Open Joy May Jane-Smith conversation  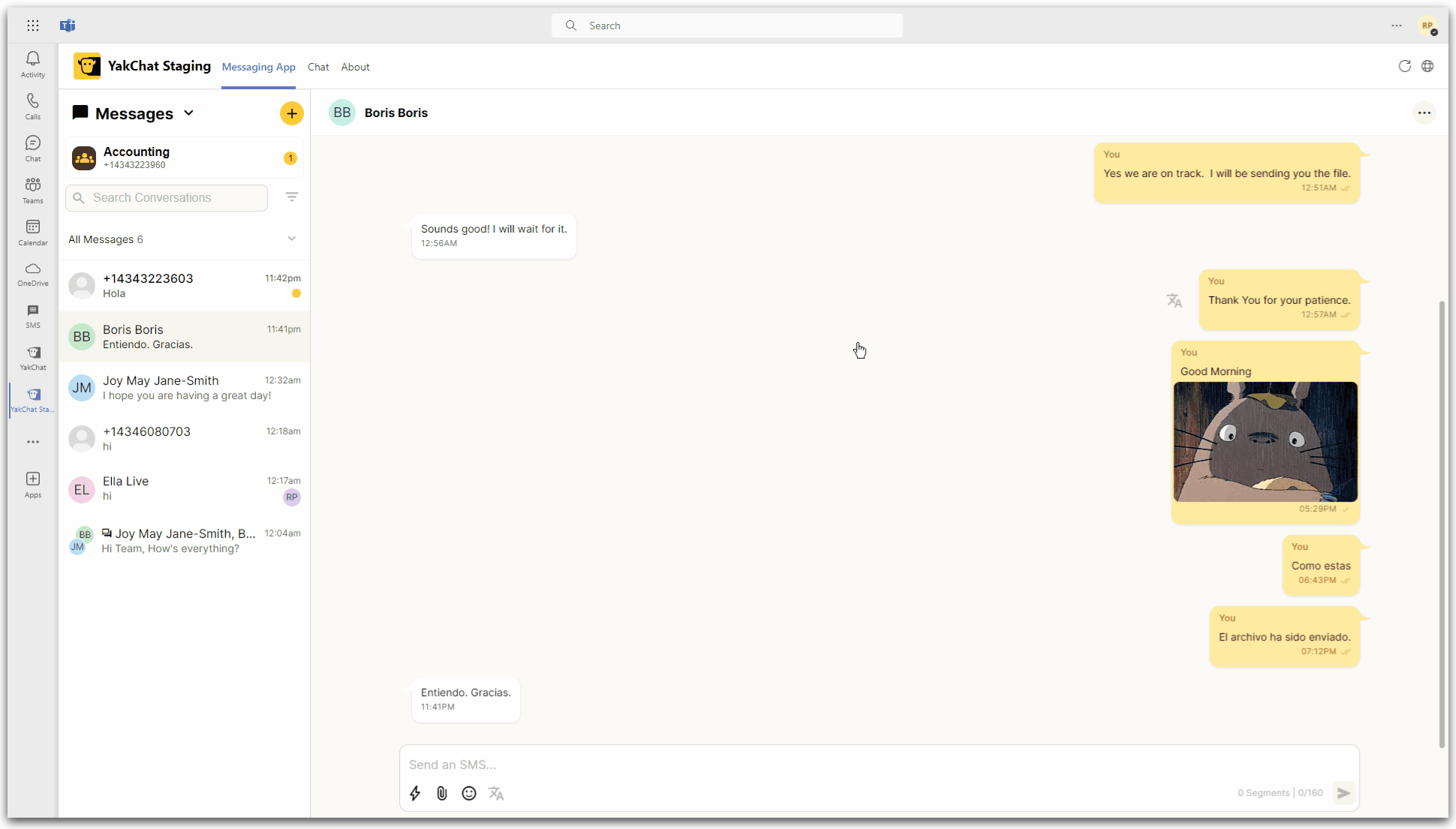(185, 388)
